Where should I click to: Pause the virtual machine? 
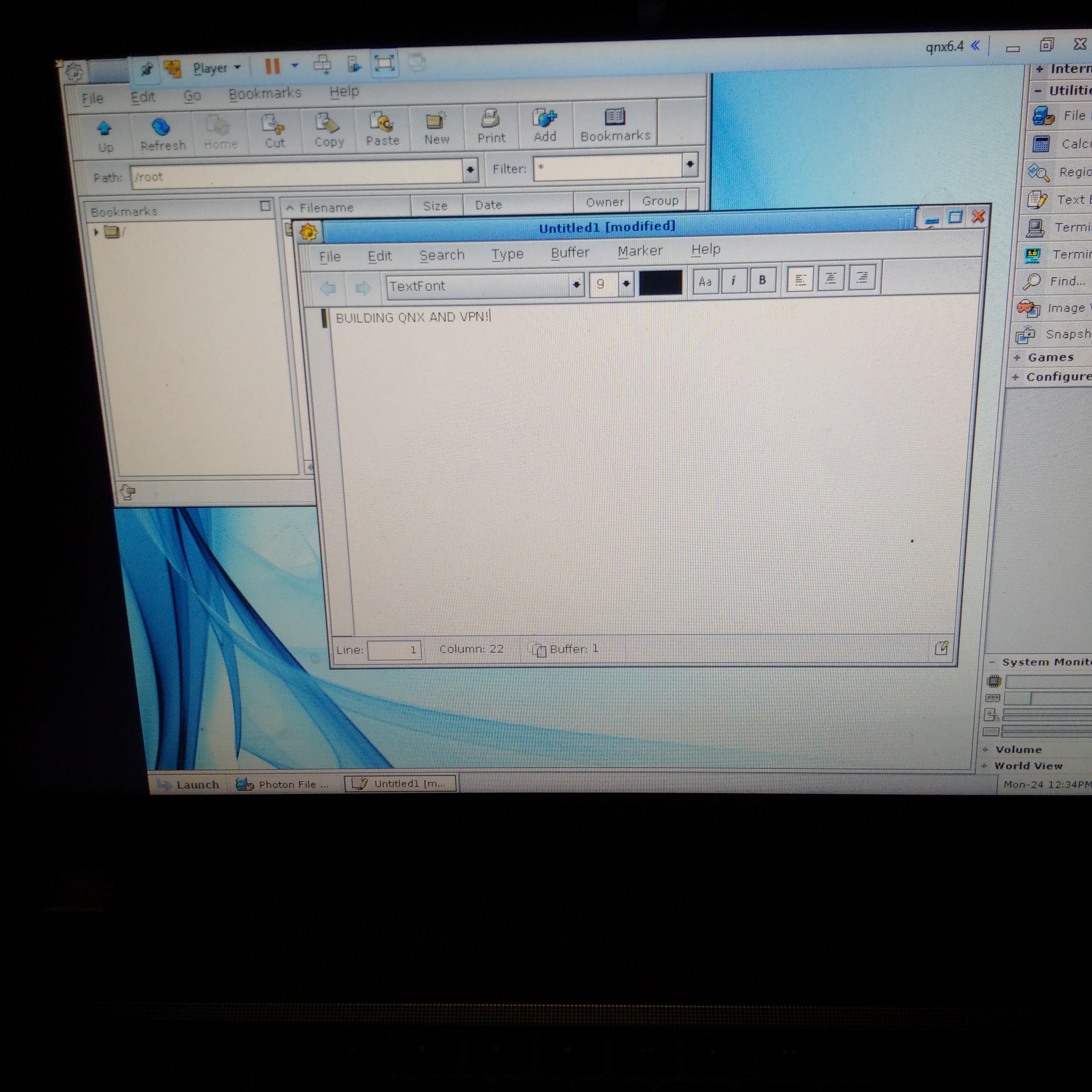pyautogui.click(x=272, y=66)
